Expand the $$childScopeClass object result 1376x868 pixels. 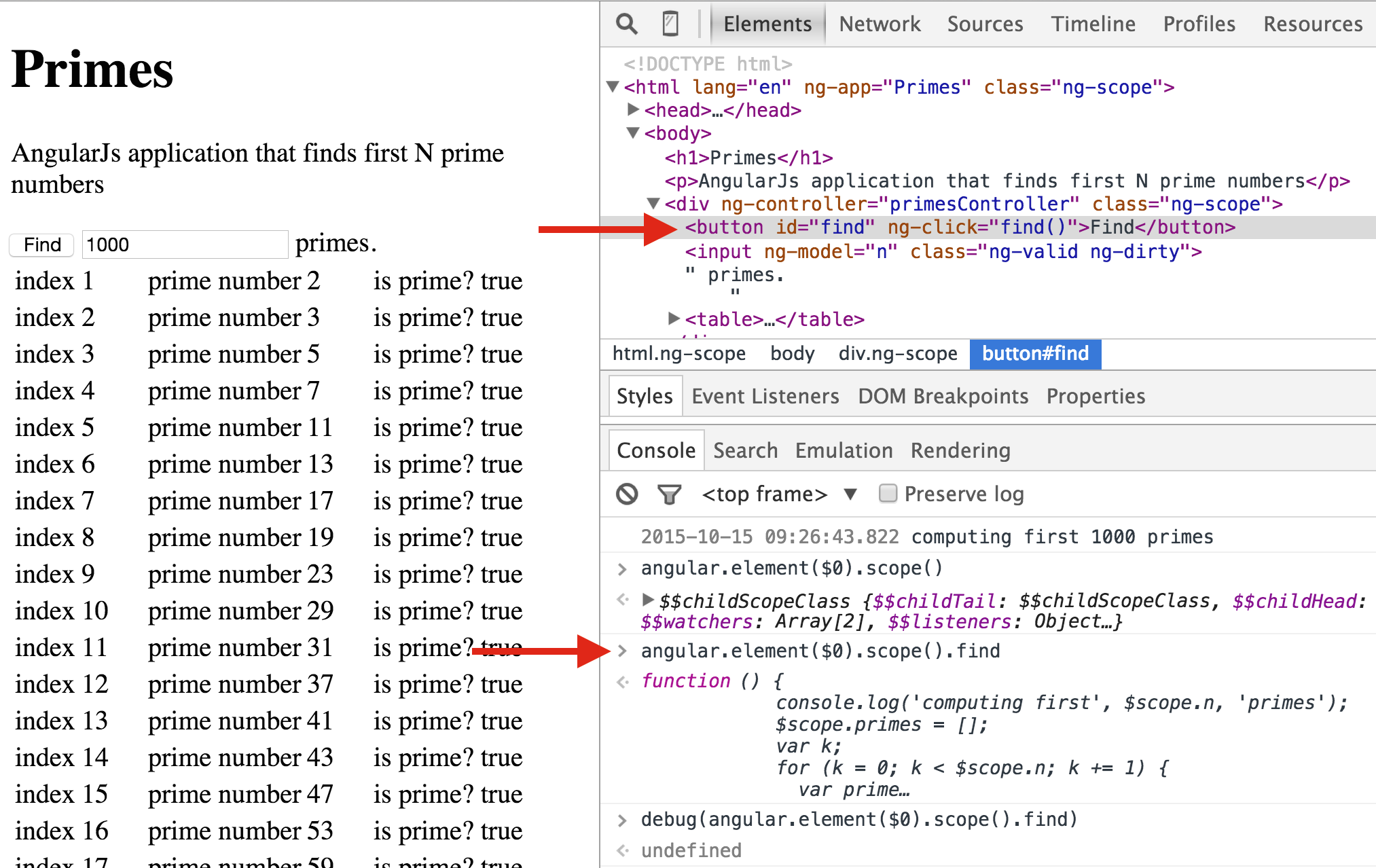click(648, 600)
